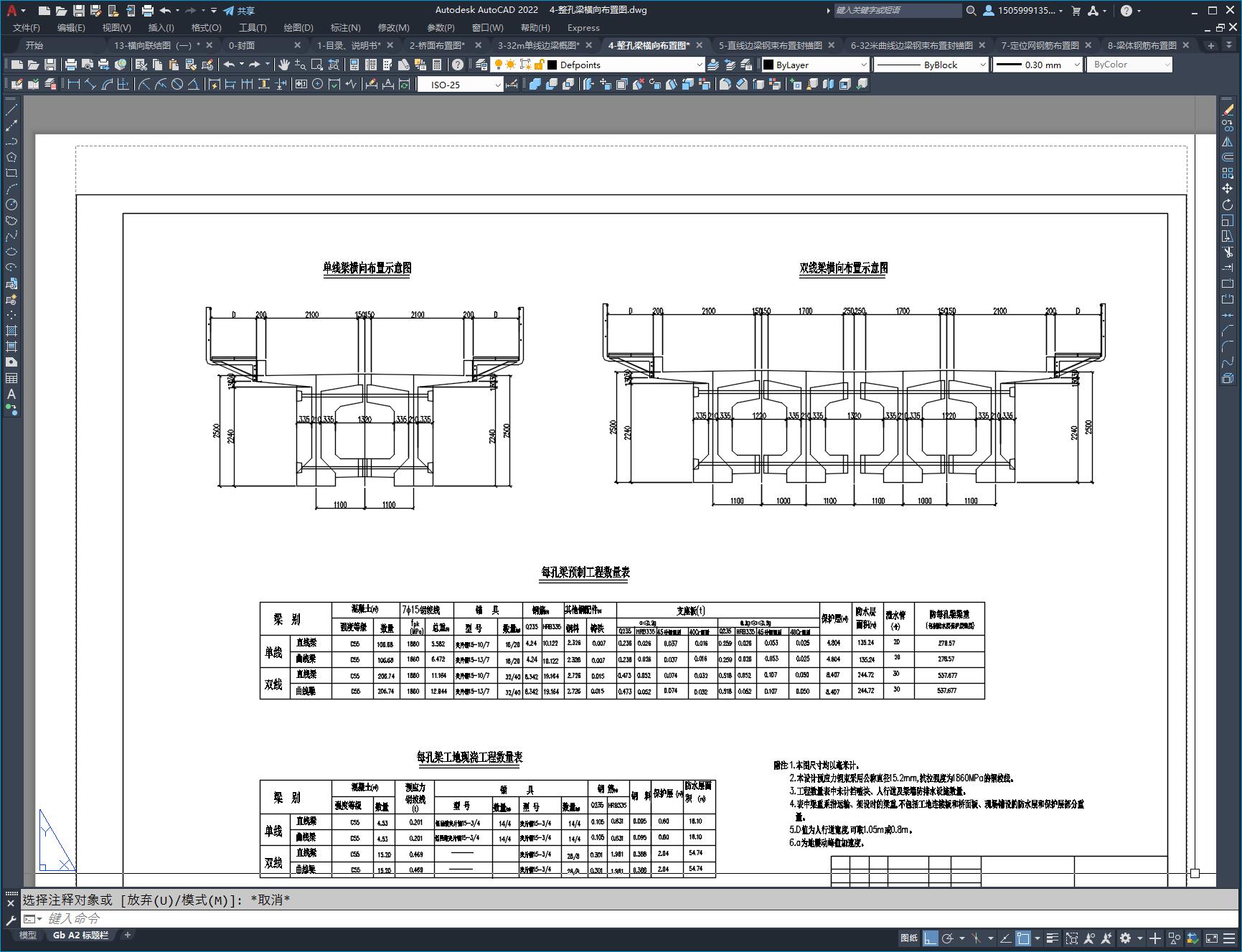Switch to the 7-定位网钢筋布置图 tab

pos(1040,44)
